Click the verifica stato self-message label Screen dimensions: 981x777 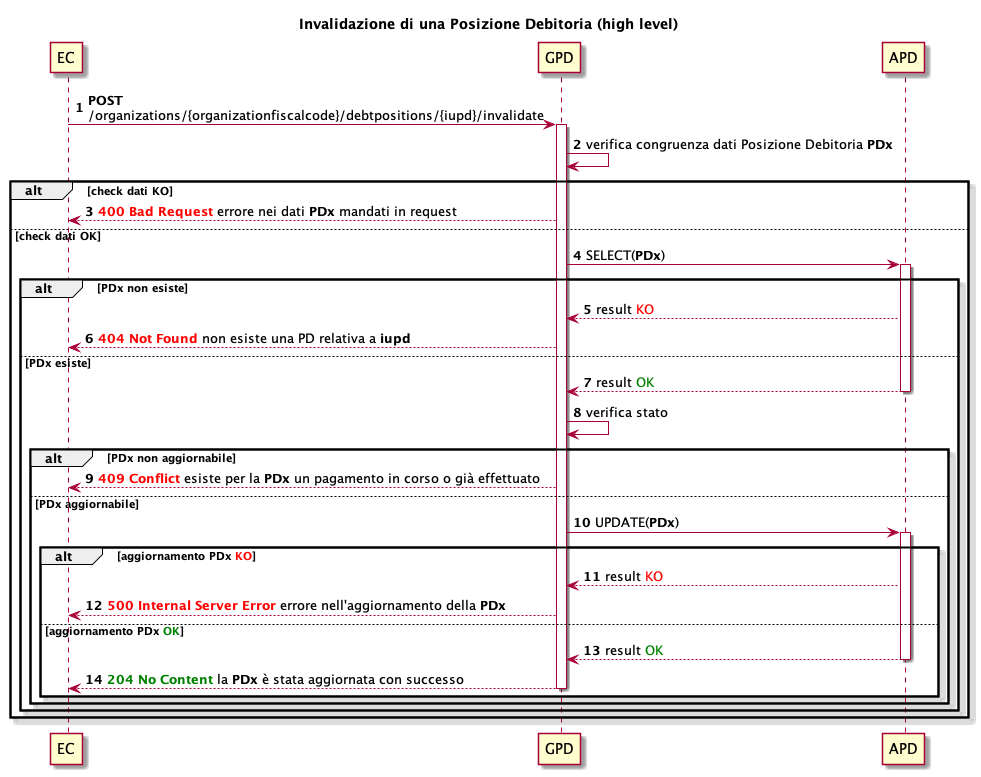coord(627,412)
